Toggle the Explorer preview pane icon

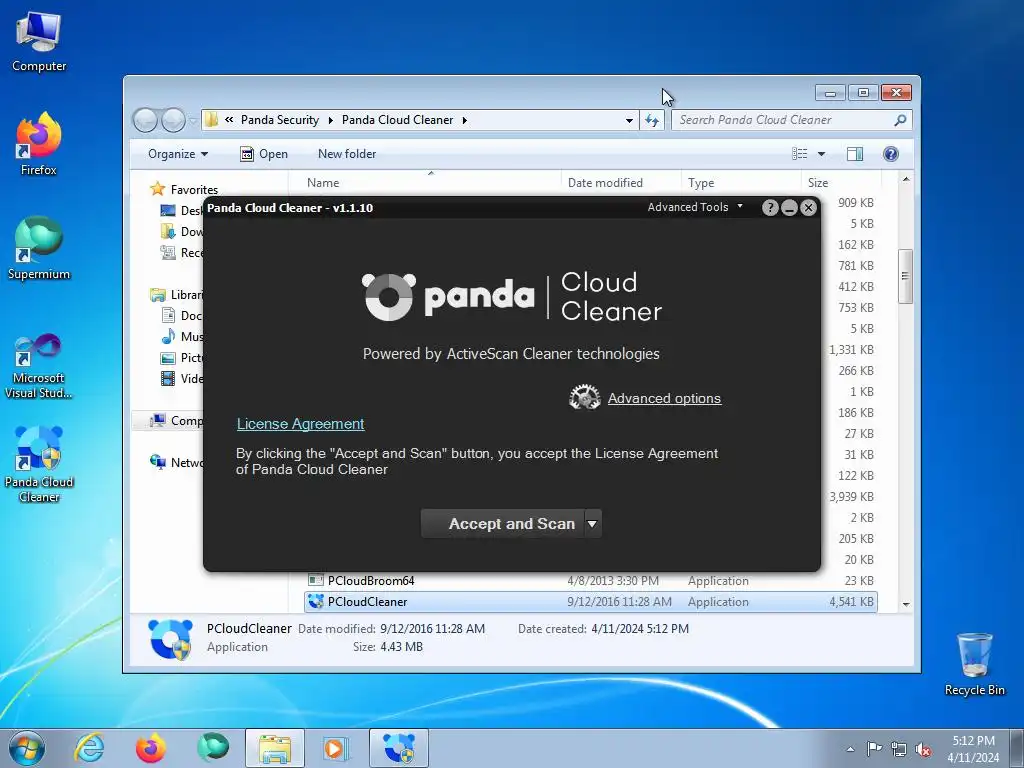(855, 154)
